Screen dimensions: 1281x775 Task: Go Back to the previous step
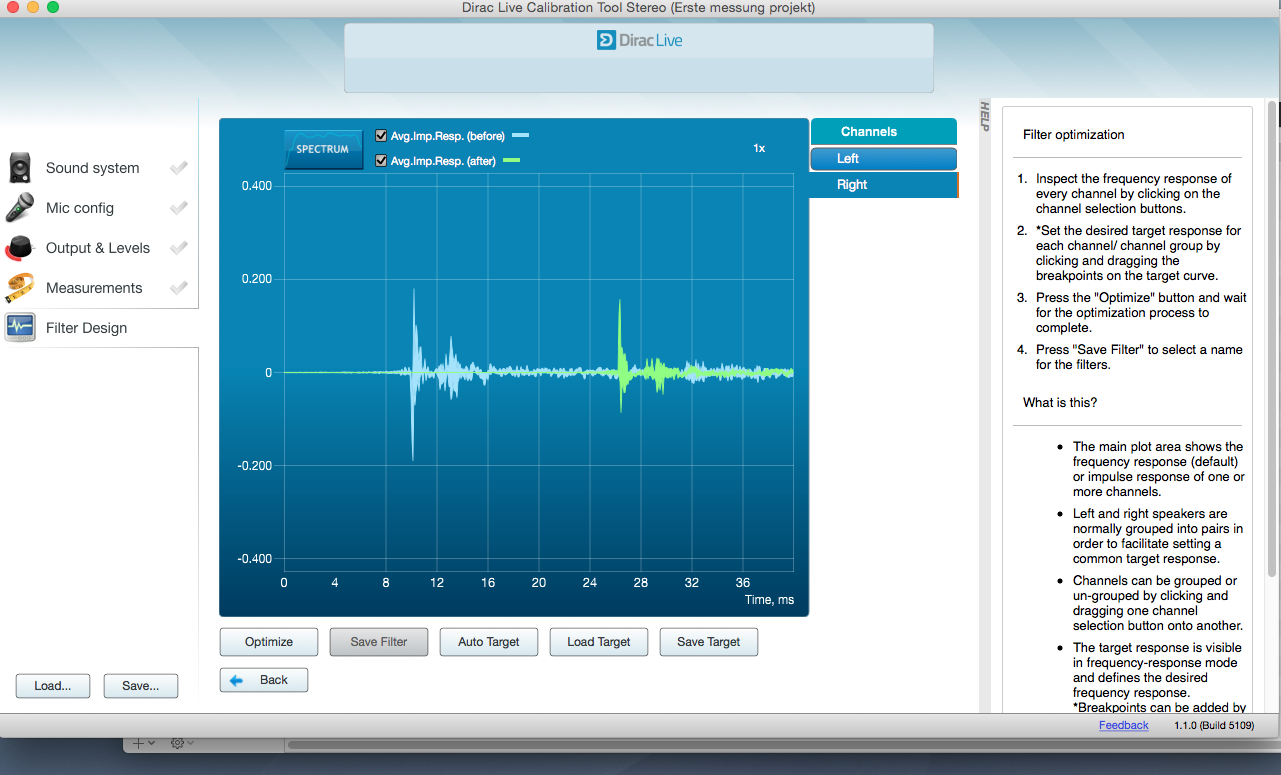tap(264, 680)
